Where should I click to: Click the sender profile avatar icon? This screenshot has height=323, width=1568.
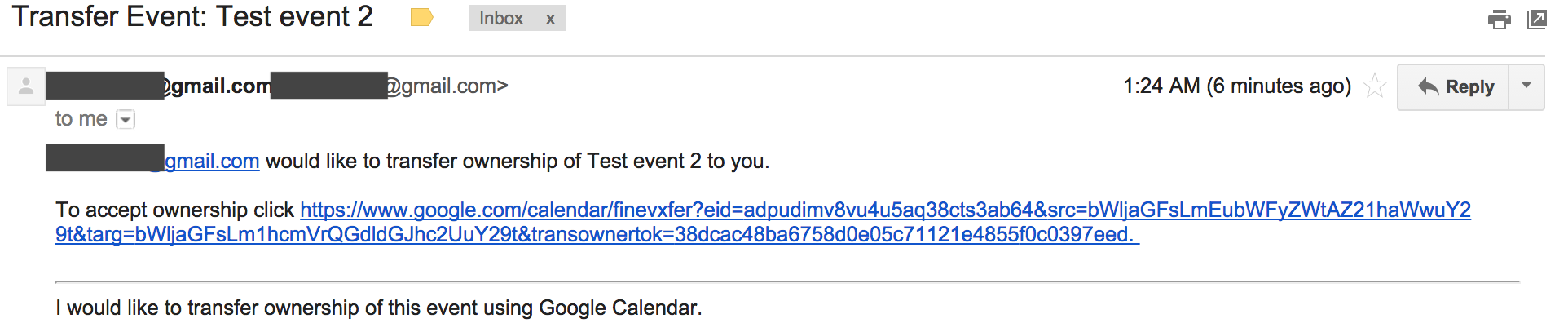[25, 86]
